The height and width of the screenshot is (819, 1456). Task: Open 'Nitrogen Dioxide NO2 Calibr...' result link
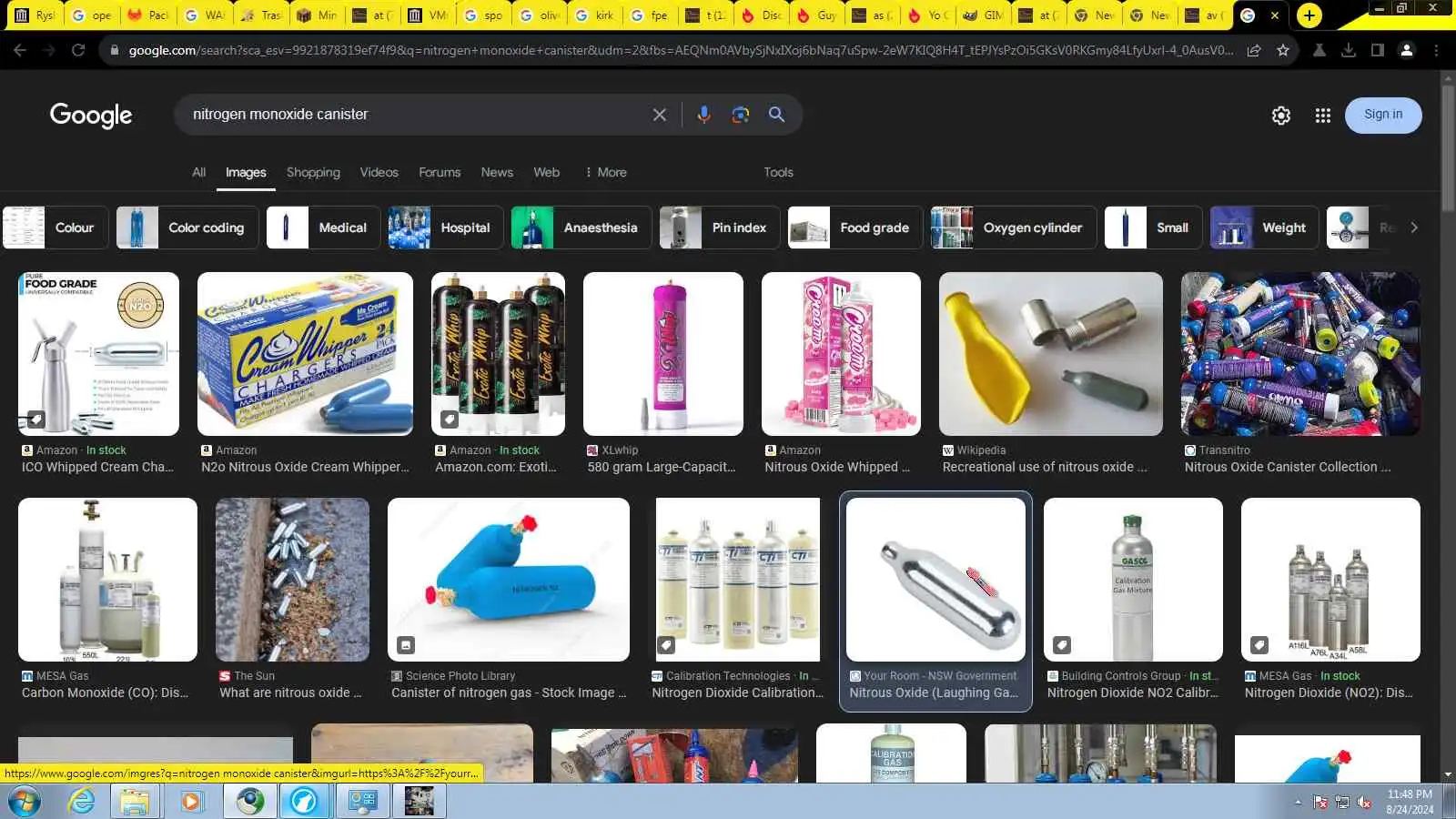pyautogui.click(x=1132, y=693)
